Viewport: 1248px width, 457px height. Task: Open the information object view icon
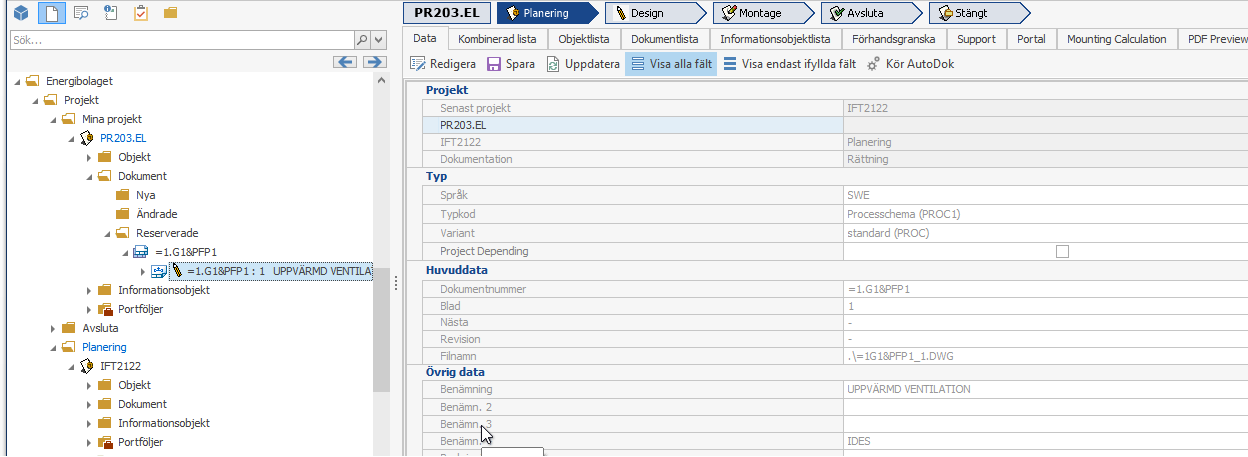111,13
